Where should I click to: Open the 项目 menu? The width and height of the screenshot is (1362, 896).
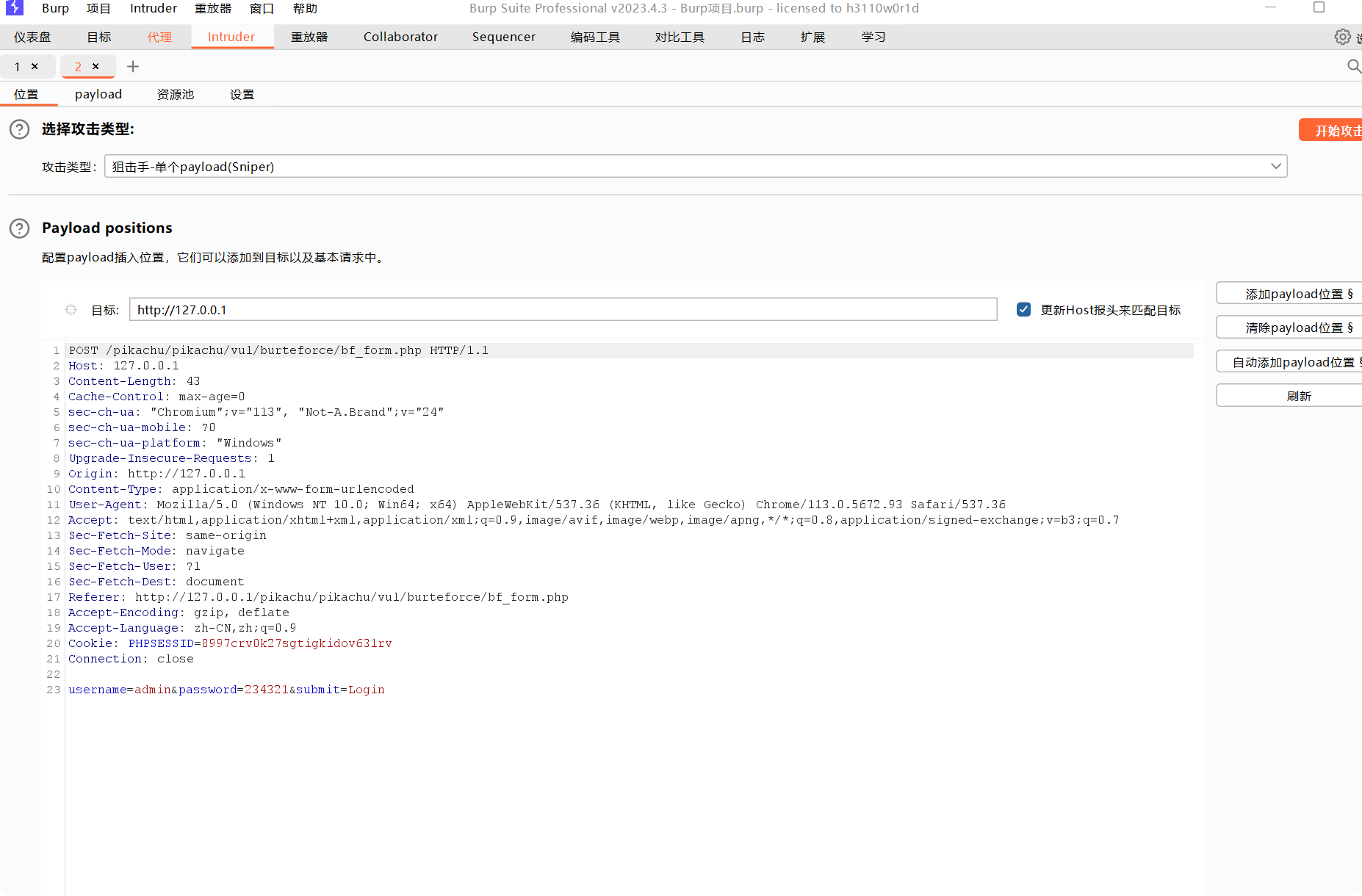tap(98, 8)
